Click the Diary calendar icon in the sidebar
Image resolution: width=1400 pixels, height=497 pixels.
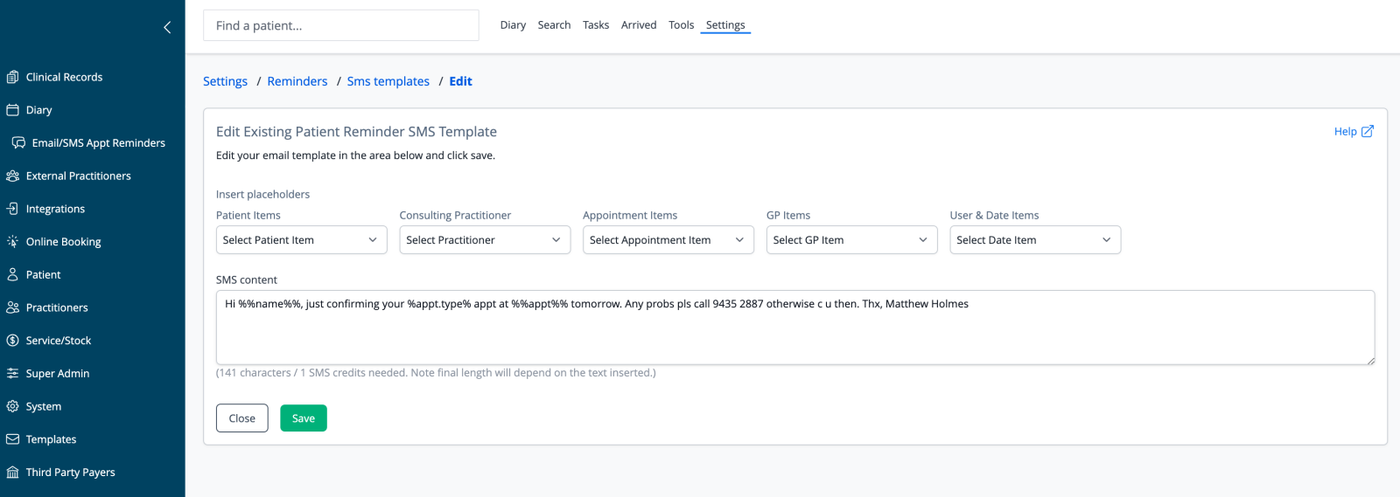pos(13,110)
